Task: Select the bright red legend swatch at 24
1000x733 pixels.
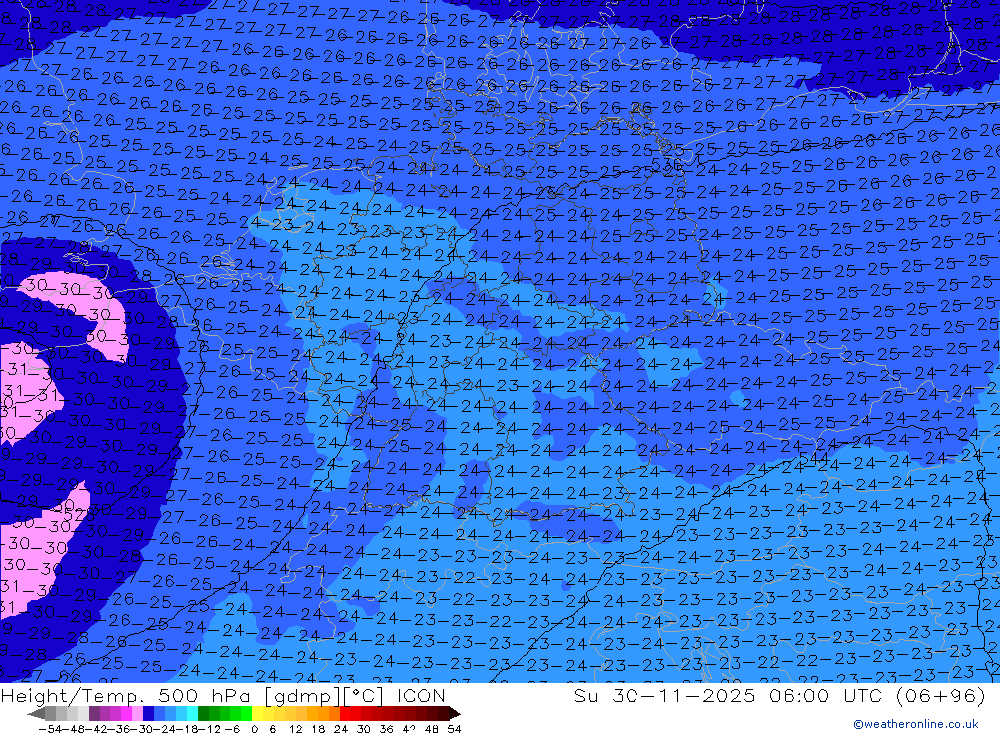Action: [x=345, y=713]
